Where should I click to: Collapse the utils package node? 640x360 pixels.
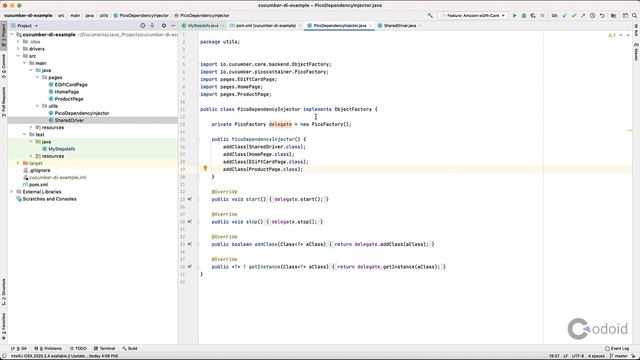pyautogui.click(x=38, y=106)
